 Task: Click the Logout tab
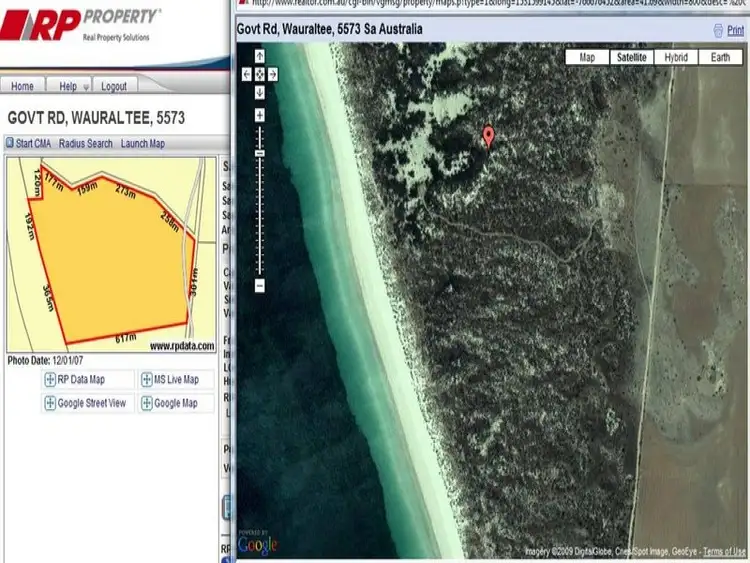[114, 86]
